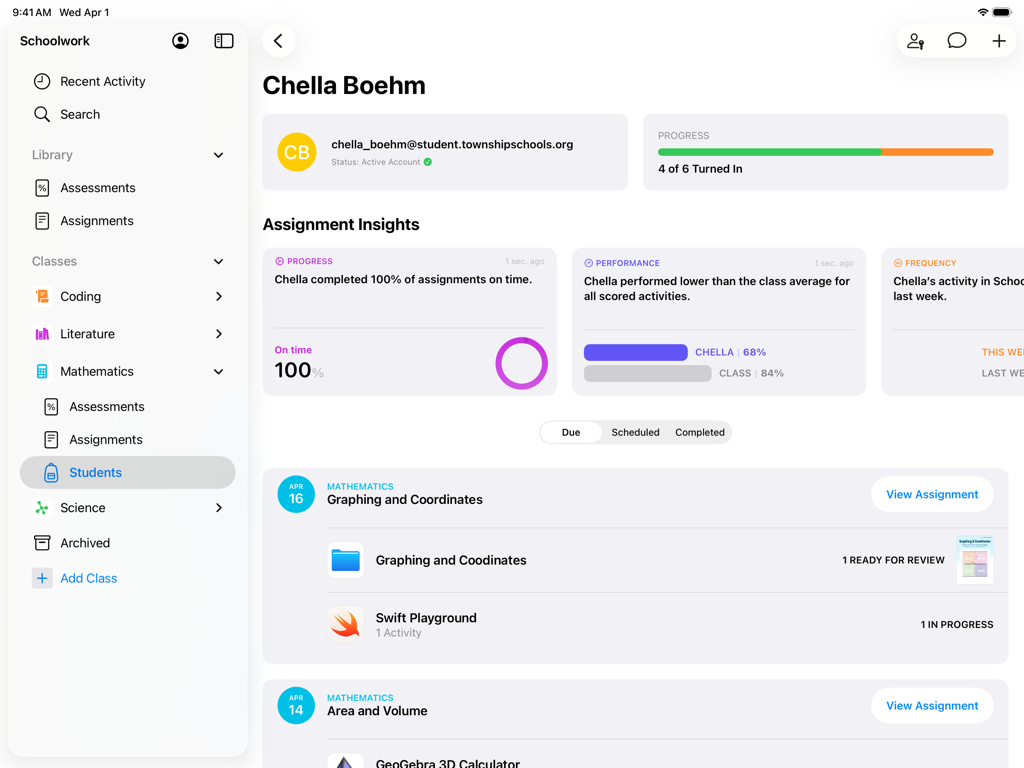Collapse the Mathematics class section
This screenshot has width=1024, height=768.
pyautogui.click(x=218, y=371)
